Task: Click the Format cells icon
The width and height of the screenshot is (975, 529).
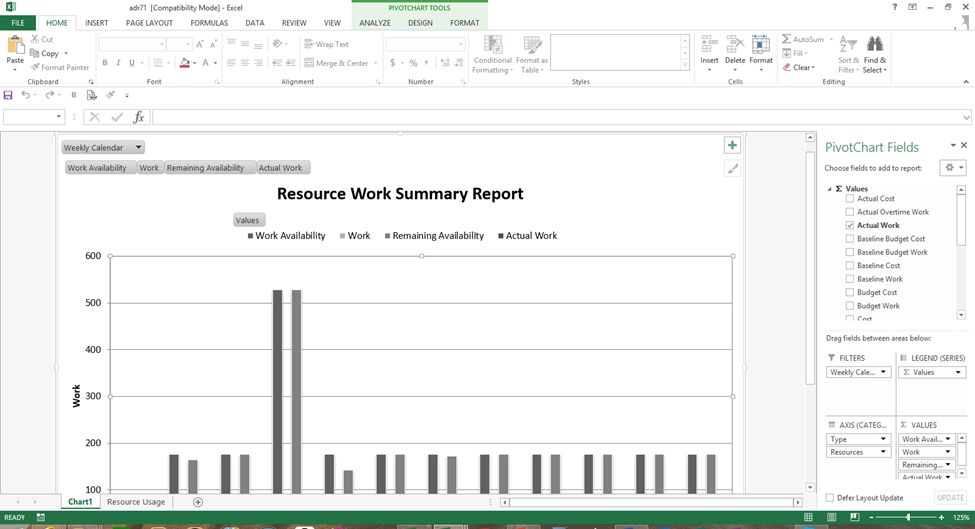Action: pyautogui.click(x=760, y=45)
